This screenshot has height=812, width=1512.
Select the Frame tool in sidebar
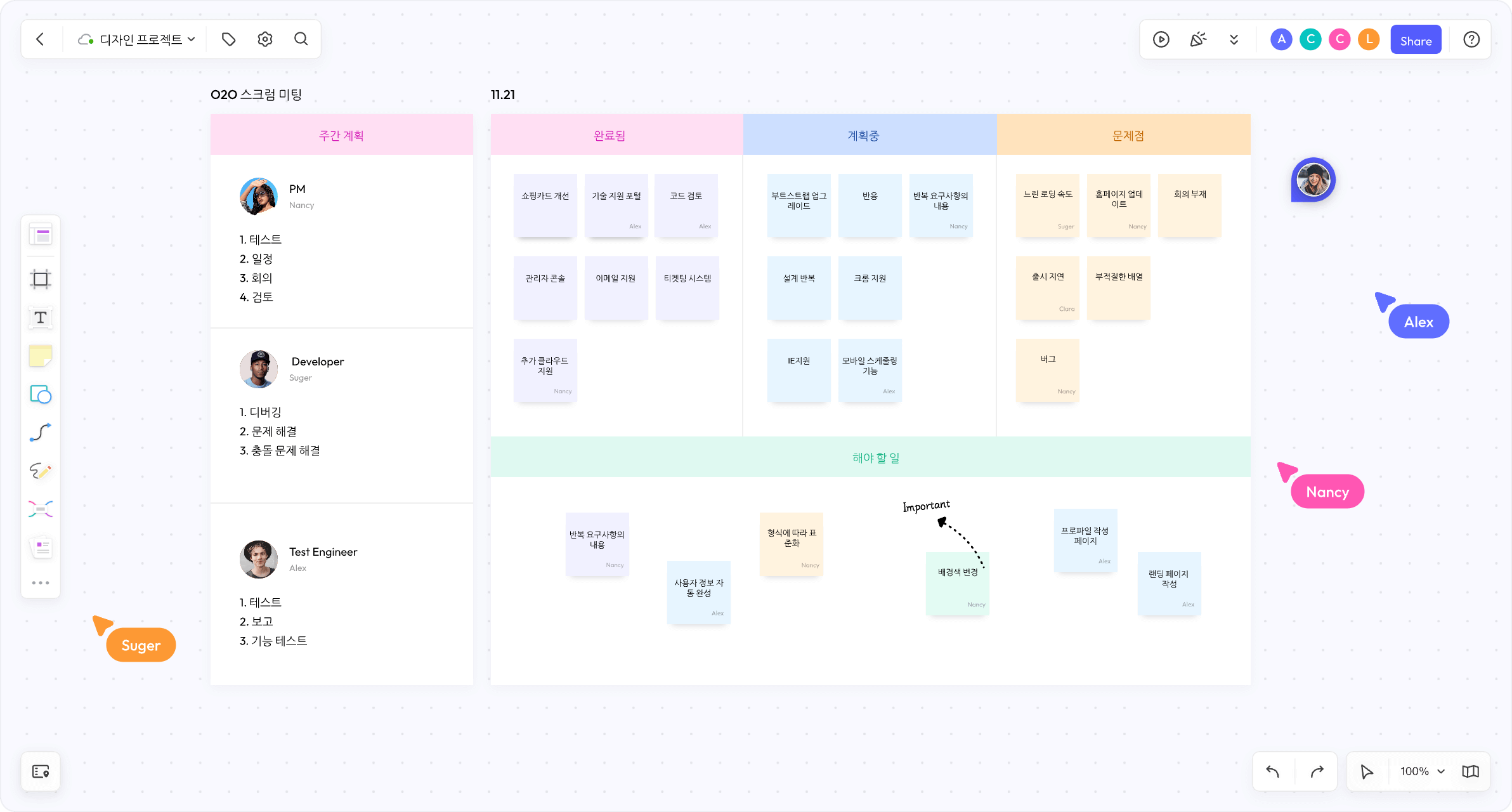pyautogui.click(x=41, y=279)
